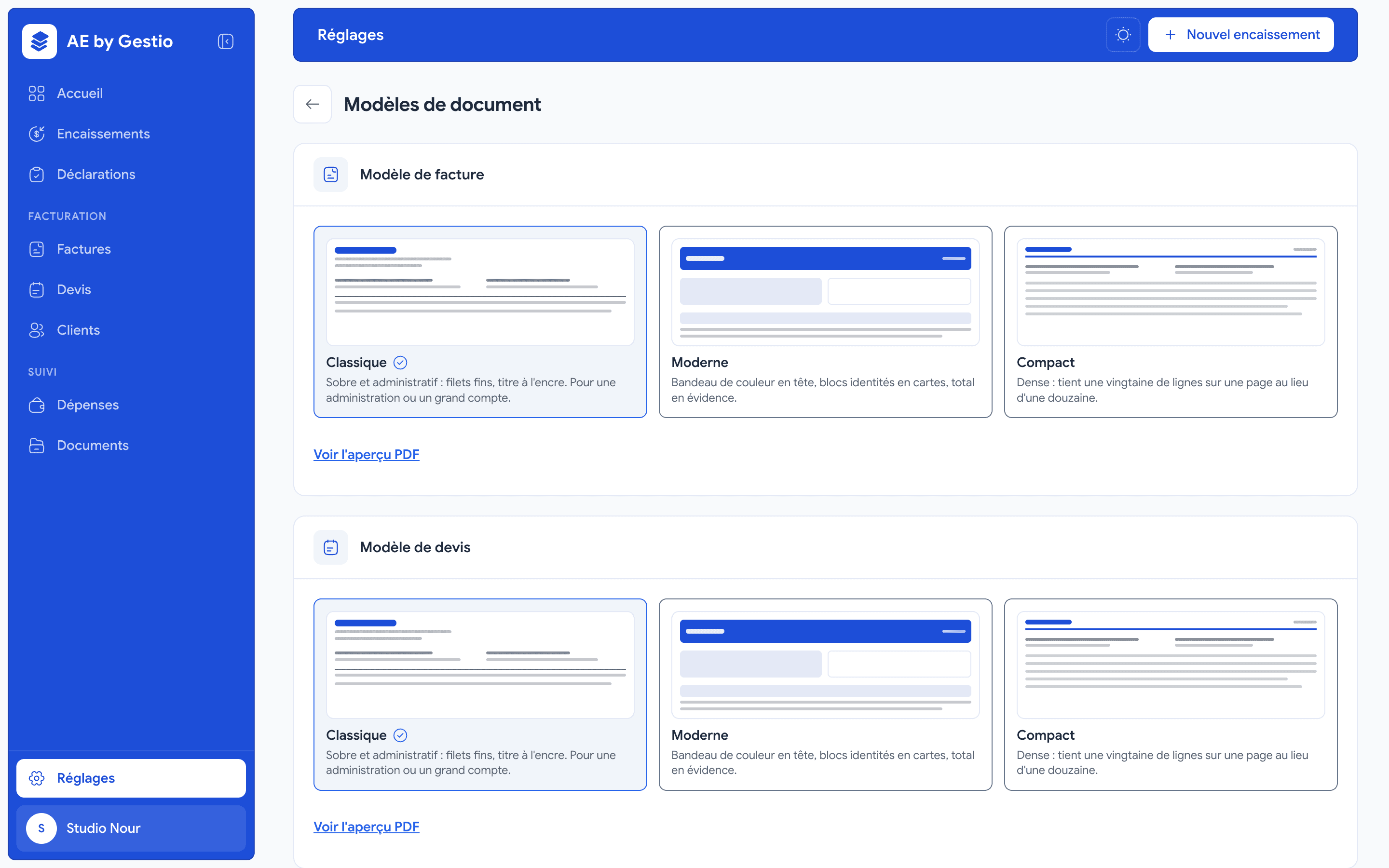Open the Clients section
1389x868 pixels.
(131, 330)
